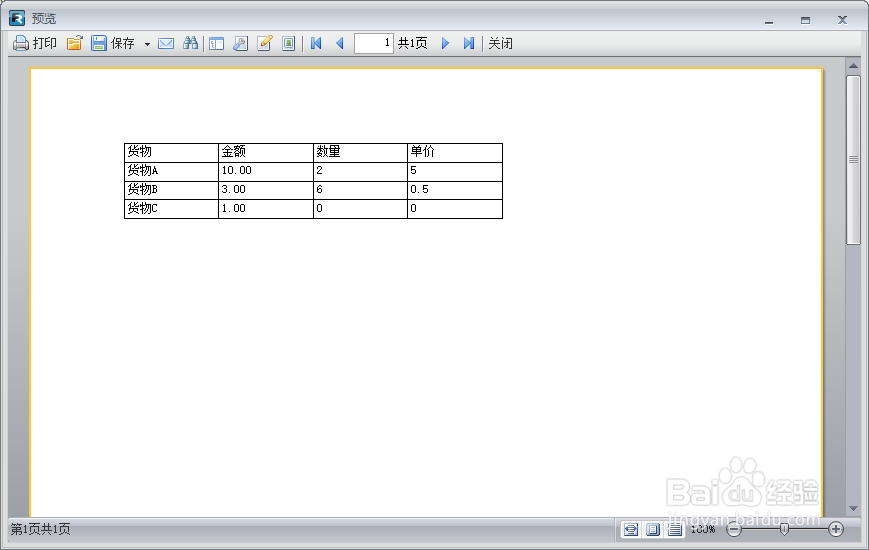The width and height of the screenshot is (869, 550).
Task: Open a report with the folder icon
Action: click(75, 43)
